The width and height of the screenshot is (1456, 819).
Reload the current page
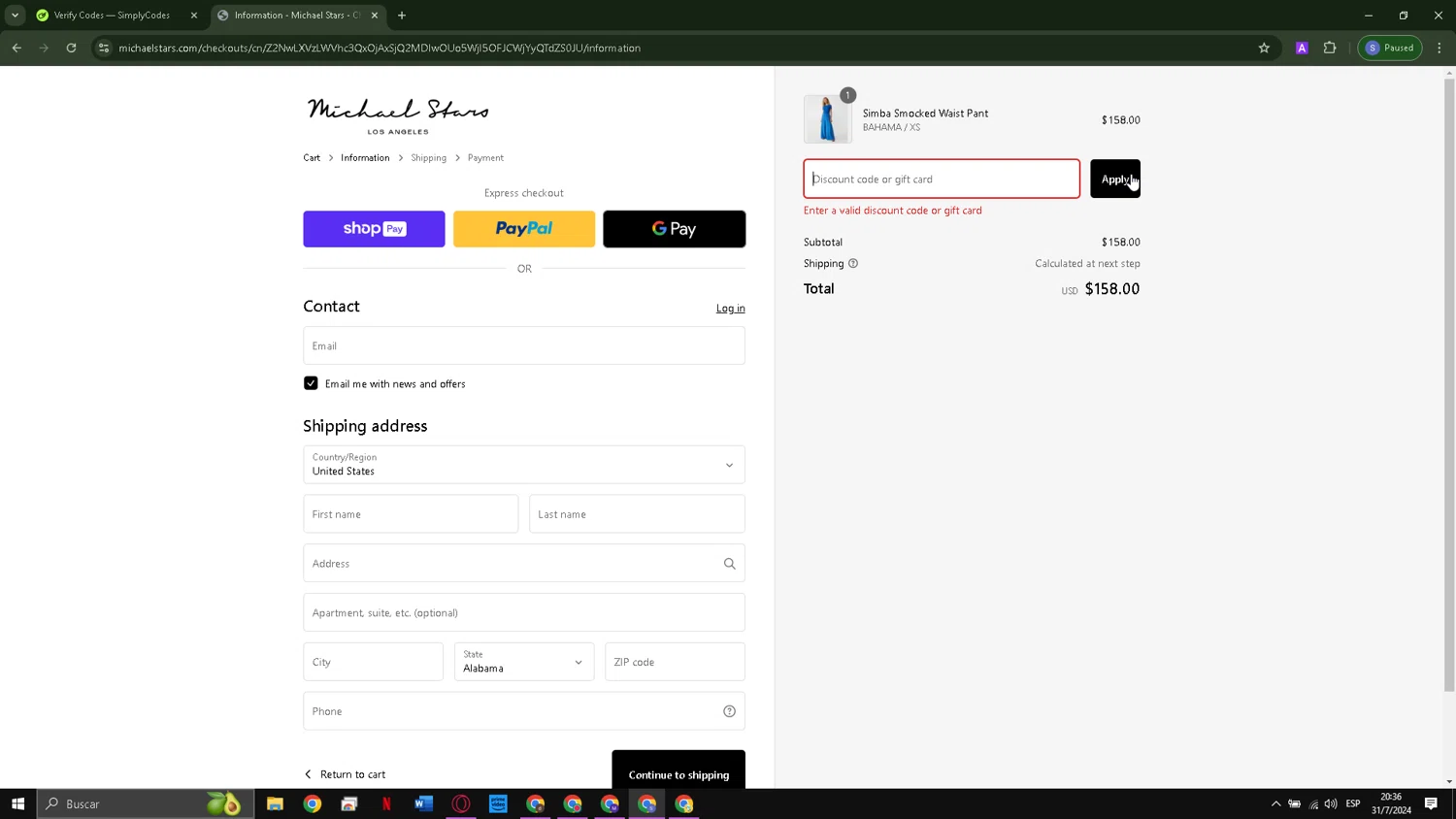[71, 48]
